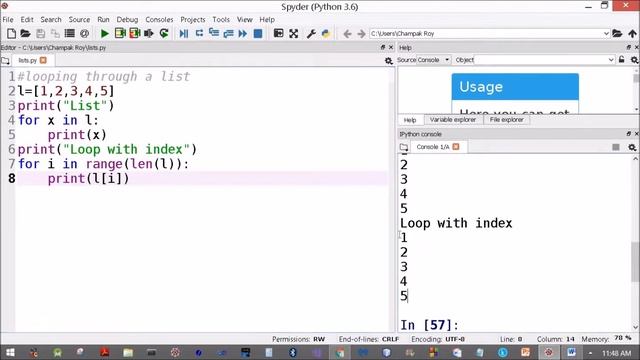Open Preferences with wrench icon

(x=311, y=33)
